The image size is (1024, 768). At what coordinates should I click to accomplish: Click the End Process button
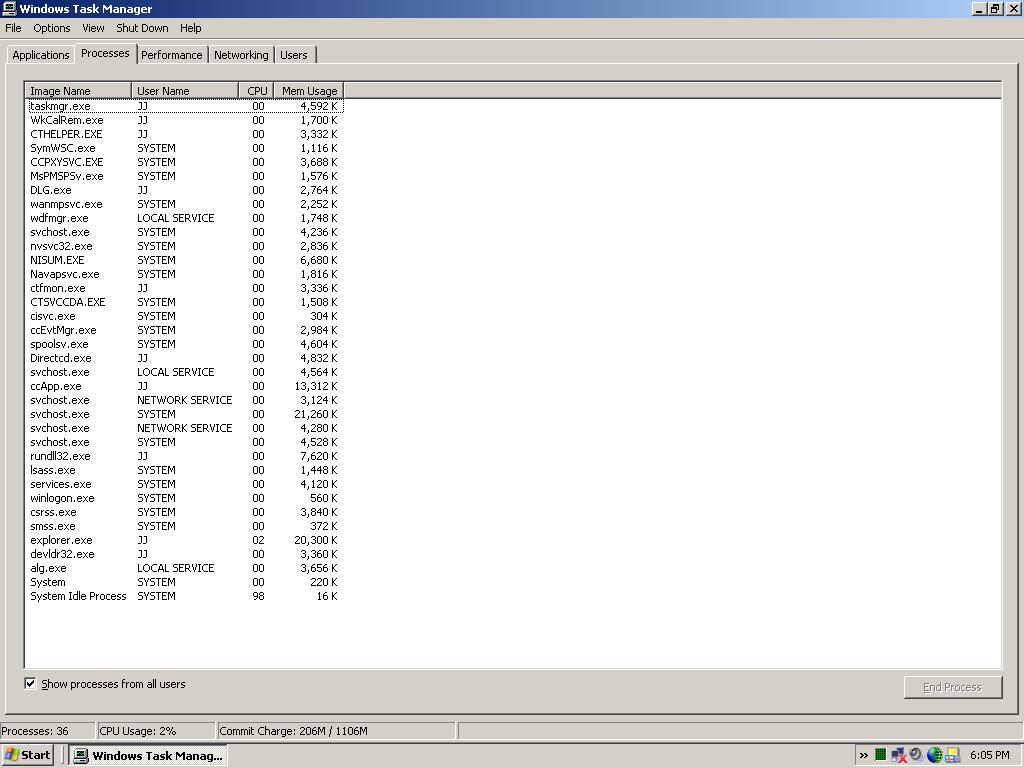click(952, 687)
